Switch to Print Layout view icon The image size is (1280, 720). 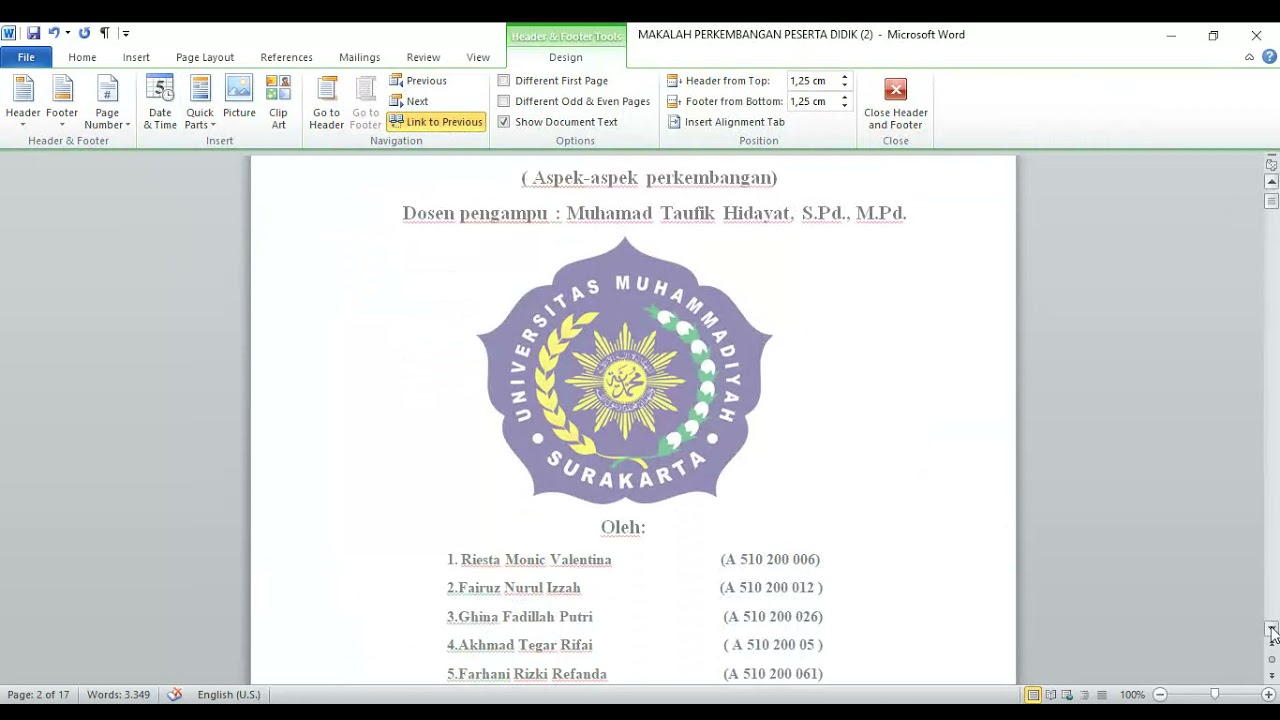click(1033, 694)
